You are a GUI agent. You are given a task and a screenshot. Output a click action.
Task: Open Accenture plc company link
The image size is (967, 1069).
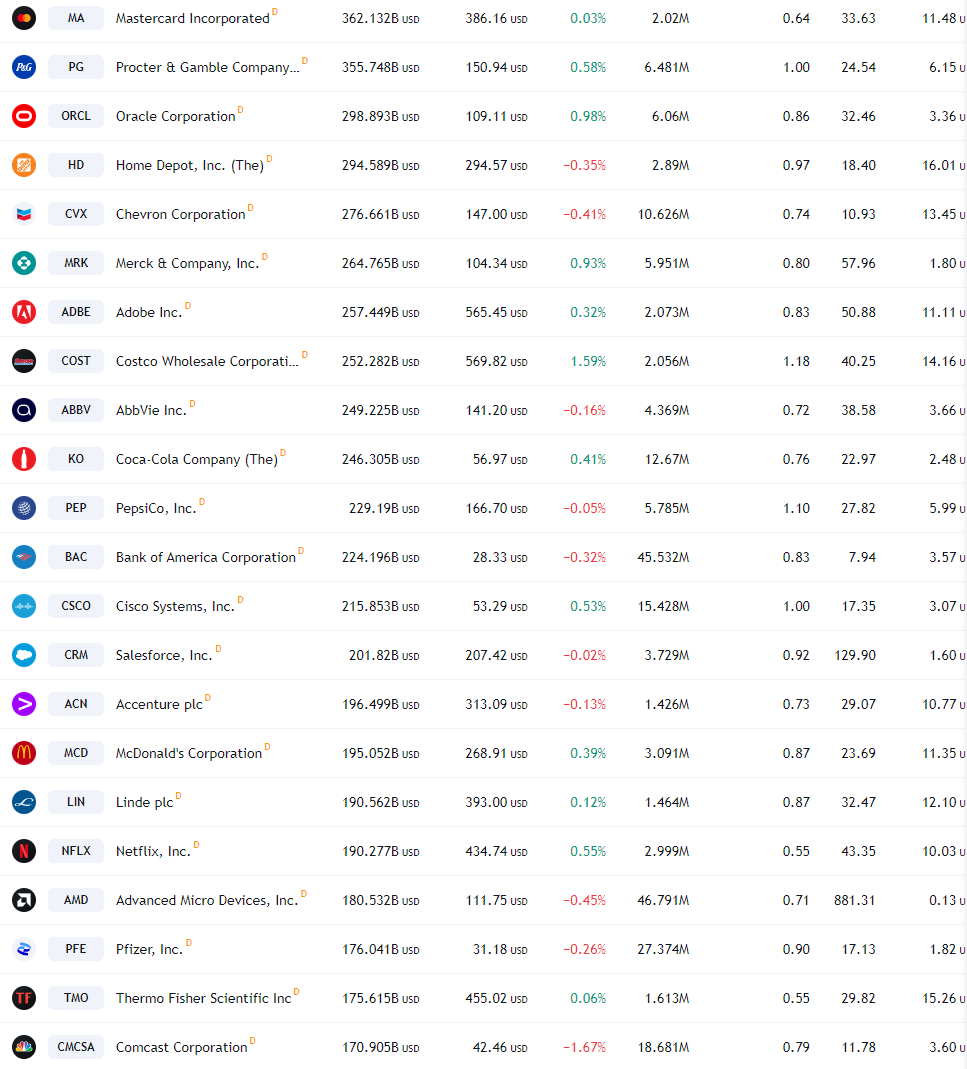click(x=160, y=705)
